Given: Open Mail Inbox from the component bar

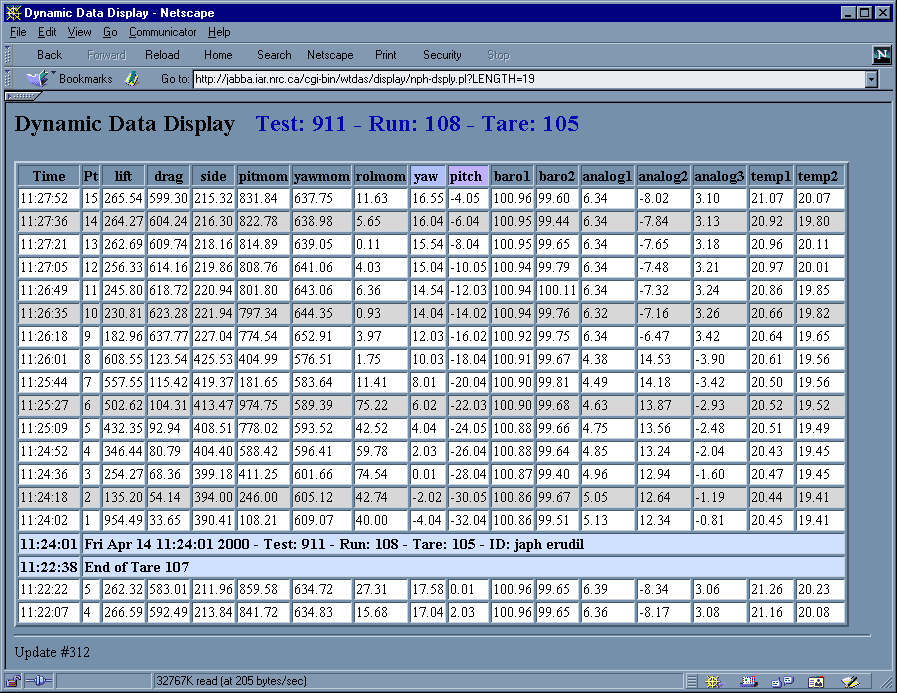Looking at the screenshot, I should (748, 681).
